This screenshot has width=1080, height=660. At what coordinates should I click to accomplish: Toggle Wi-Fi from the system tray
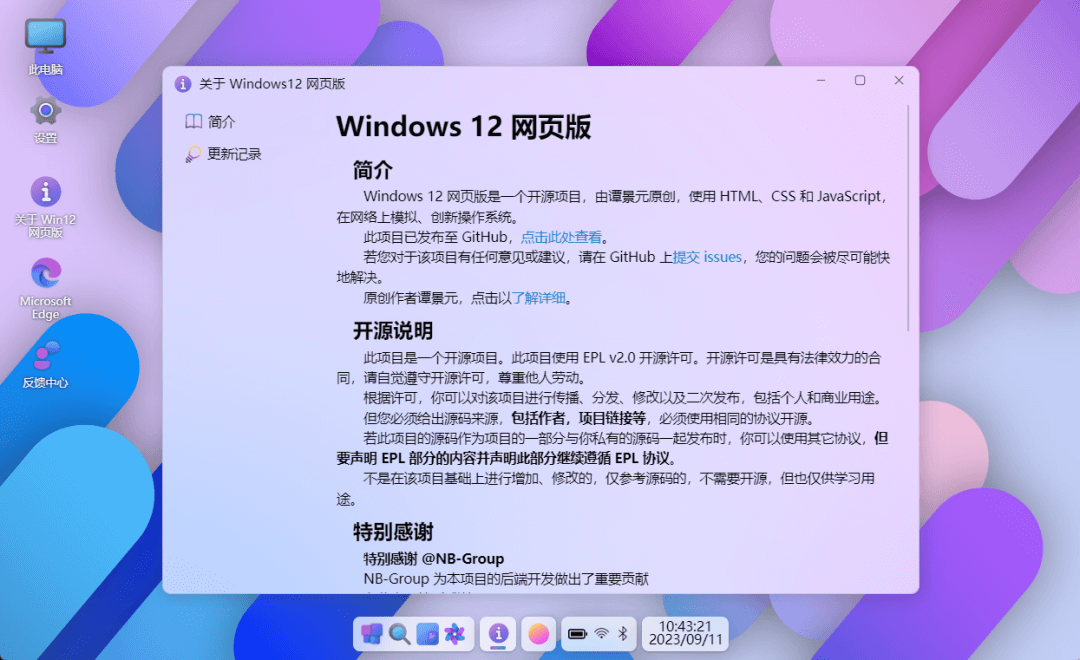(x=600, y=633)
